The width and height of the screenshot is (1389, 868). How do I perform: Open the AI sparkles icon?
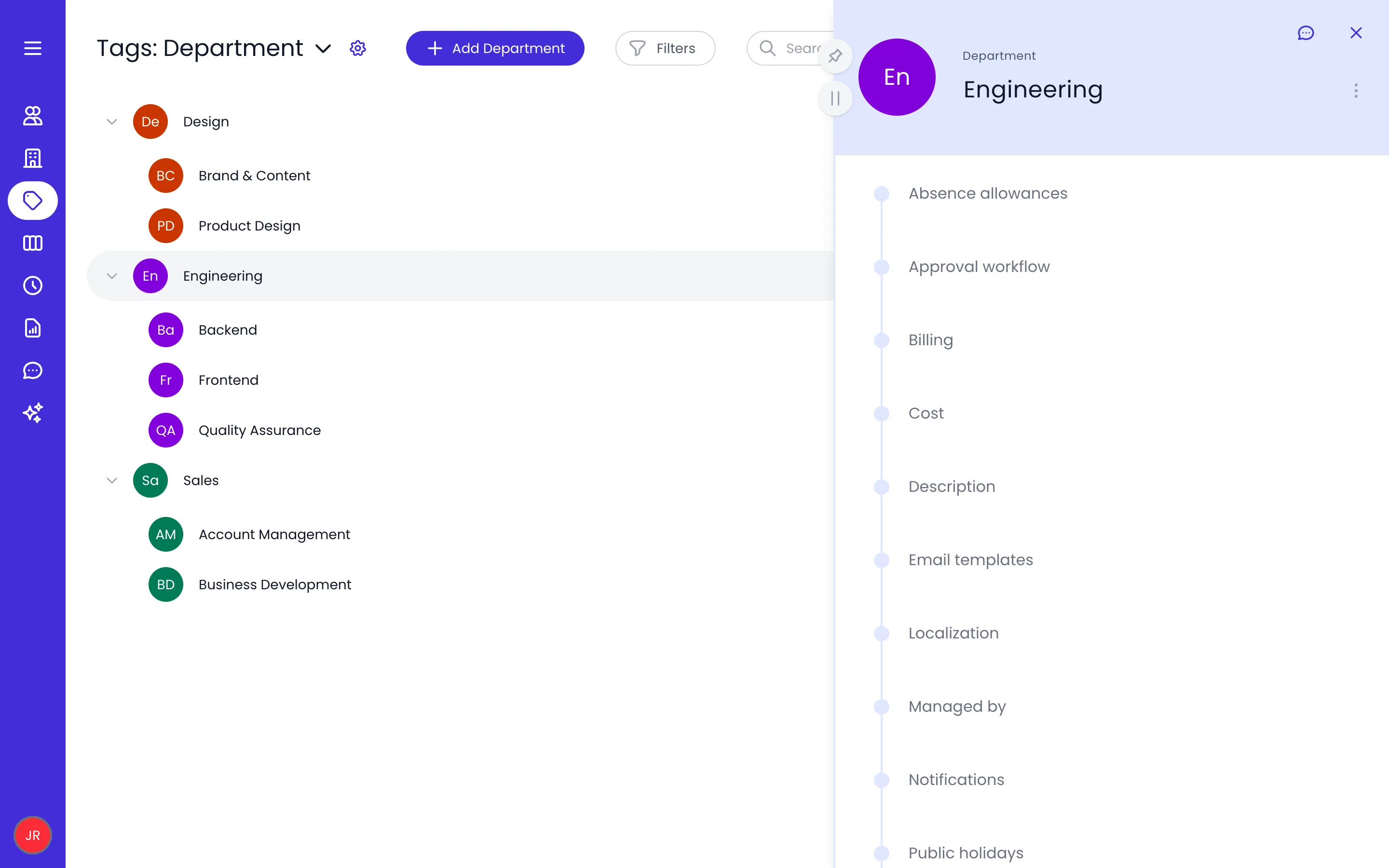(x=33, y=413)
